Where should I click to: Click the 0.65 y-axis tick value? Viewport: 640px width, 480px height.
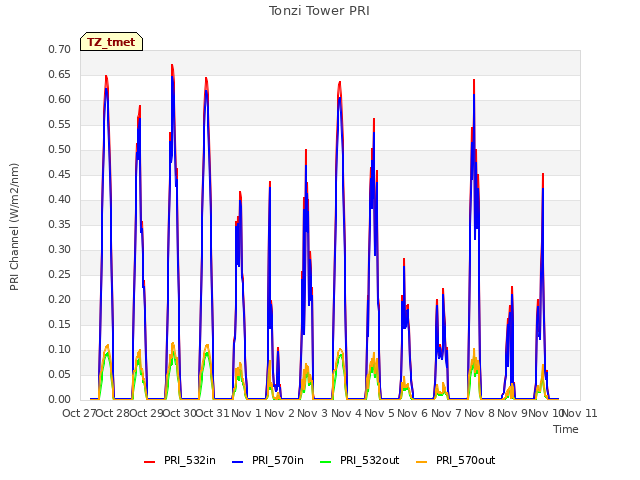click(x=60, y=74)
